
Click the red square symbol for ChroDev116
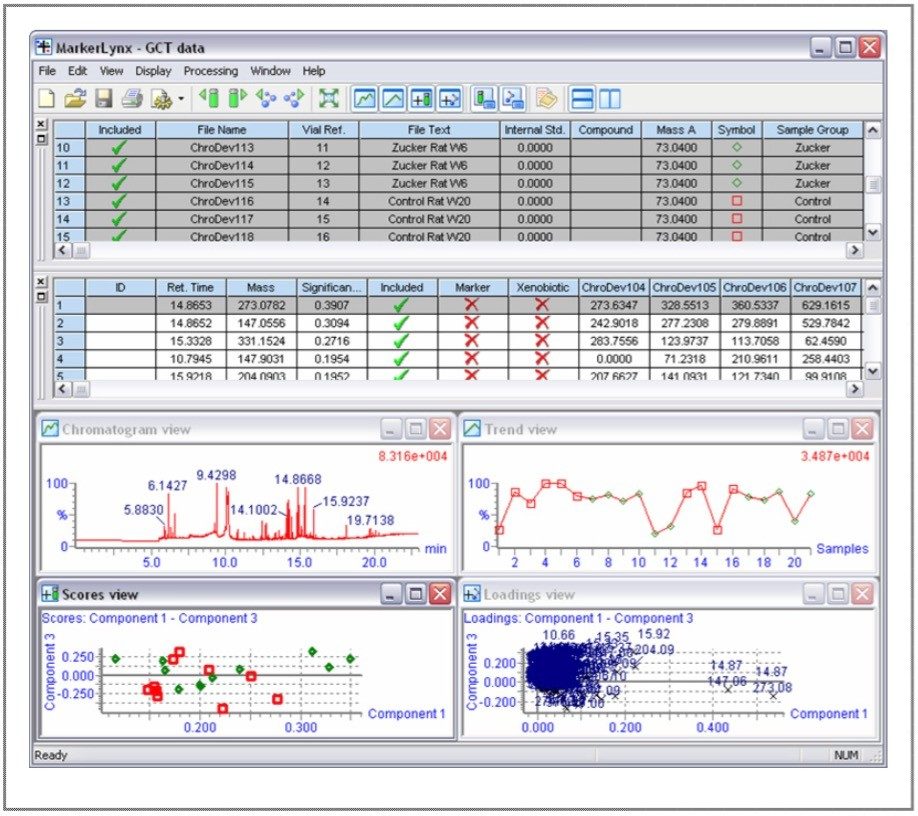point(735,201)
